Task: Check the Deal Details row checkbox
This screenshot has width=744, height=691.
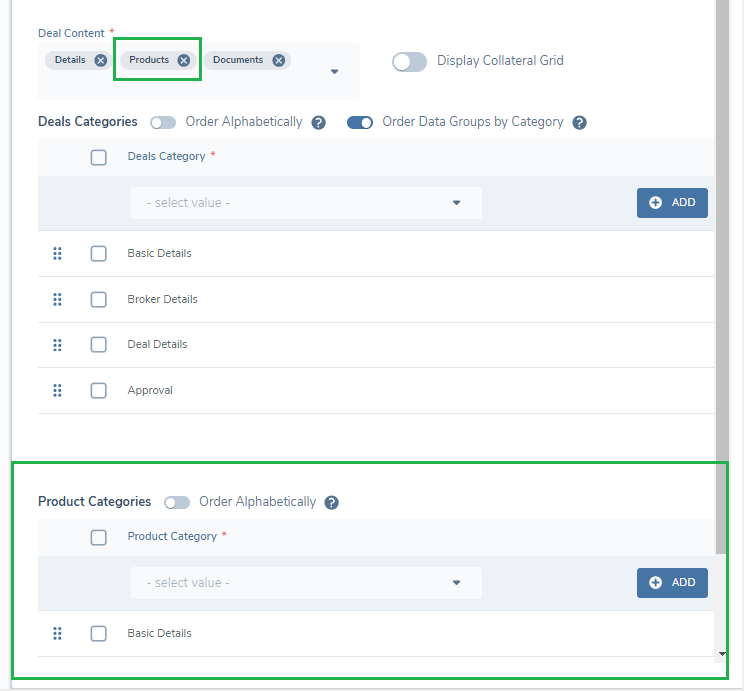Action: pos(98,345)
